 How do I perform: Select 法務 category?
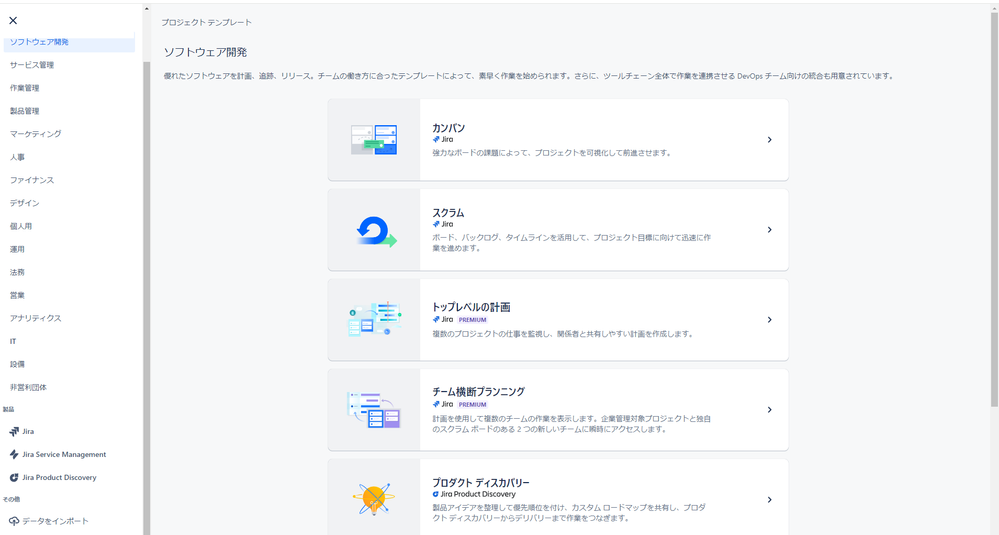(x=17, y=272)
